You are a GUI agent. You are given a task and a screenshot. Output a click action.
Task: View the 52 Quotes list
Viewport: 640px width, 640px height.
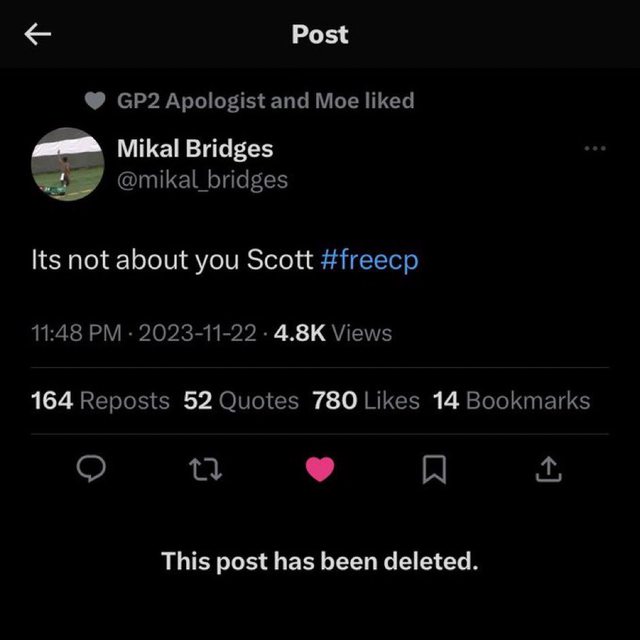[x=241, y=401]
